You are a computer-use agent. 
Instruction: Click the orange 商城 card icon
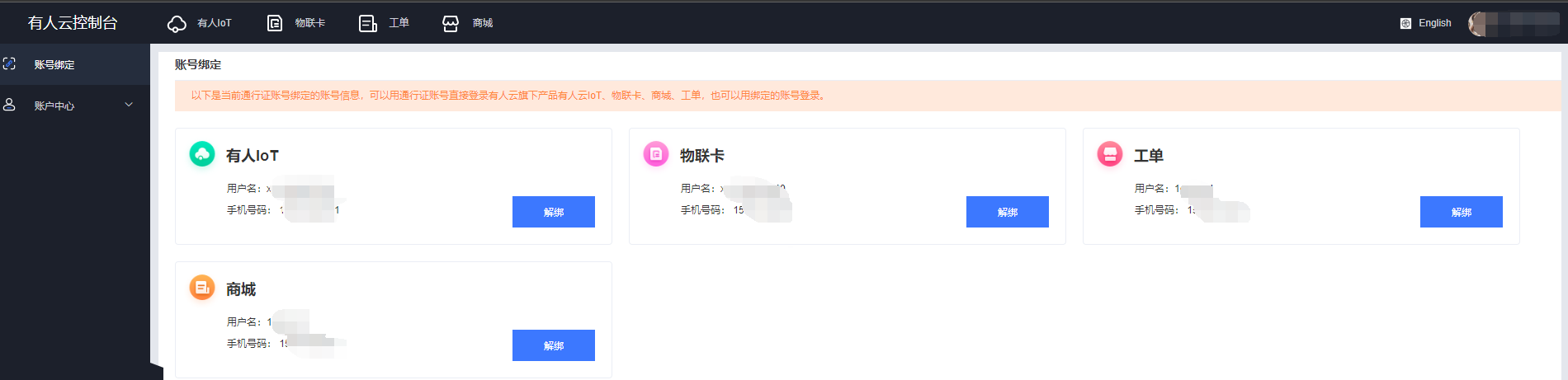(202, 288)
